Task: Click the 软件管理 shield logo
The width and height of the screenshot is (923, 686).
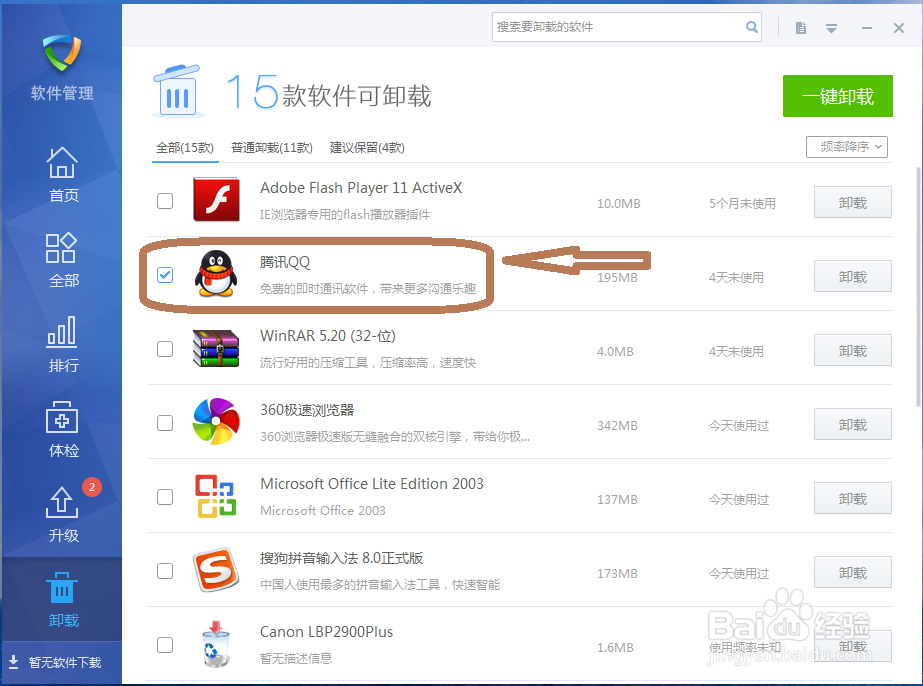Action: click(x=62, y=53)
